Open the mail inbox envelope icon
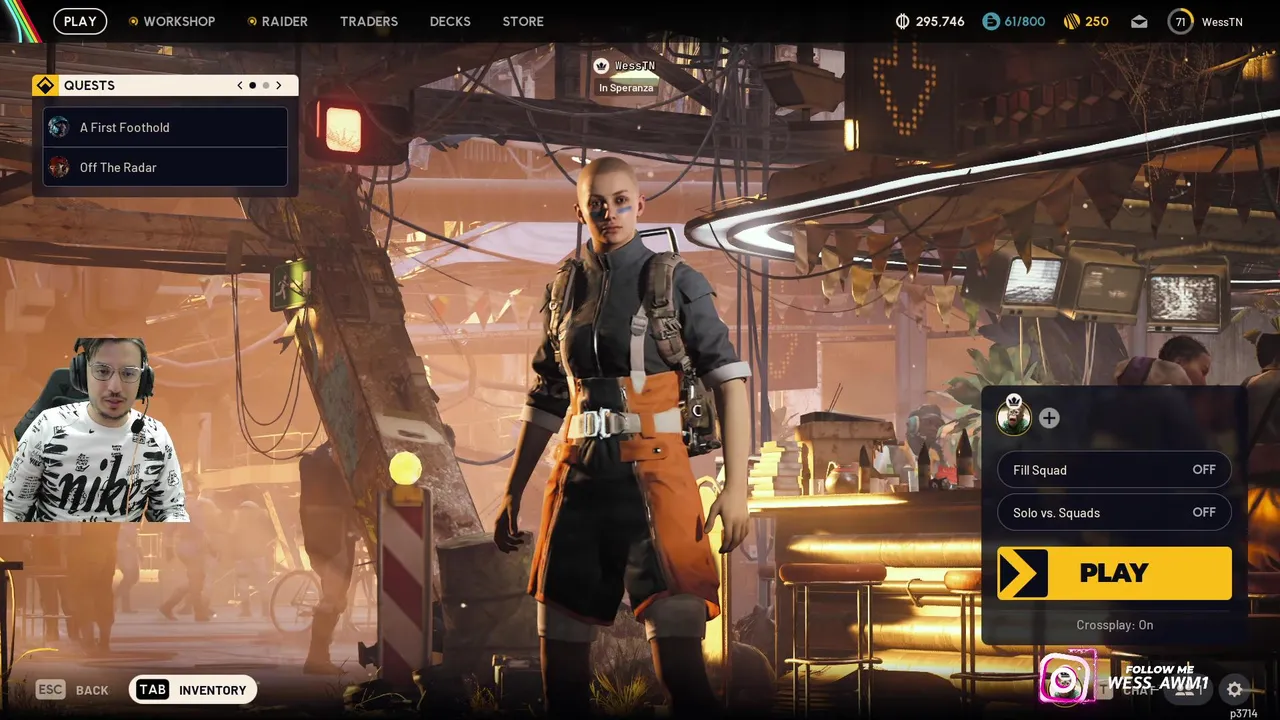This screenshot has width=1280, height=720. [1139, 21]
